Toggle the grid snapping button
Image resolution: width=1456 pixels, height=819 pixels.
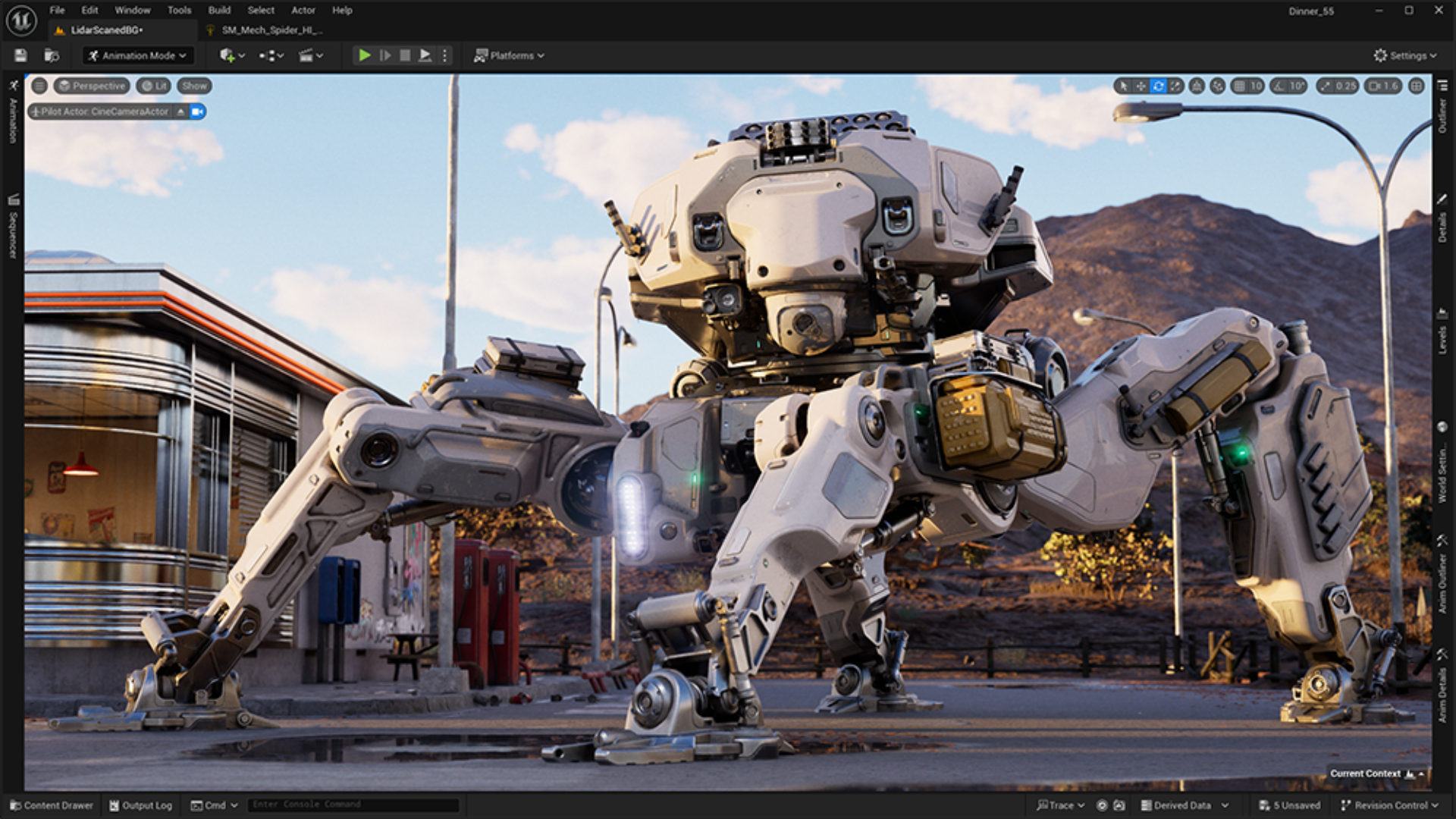1240,86
